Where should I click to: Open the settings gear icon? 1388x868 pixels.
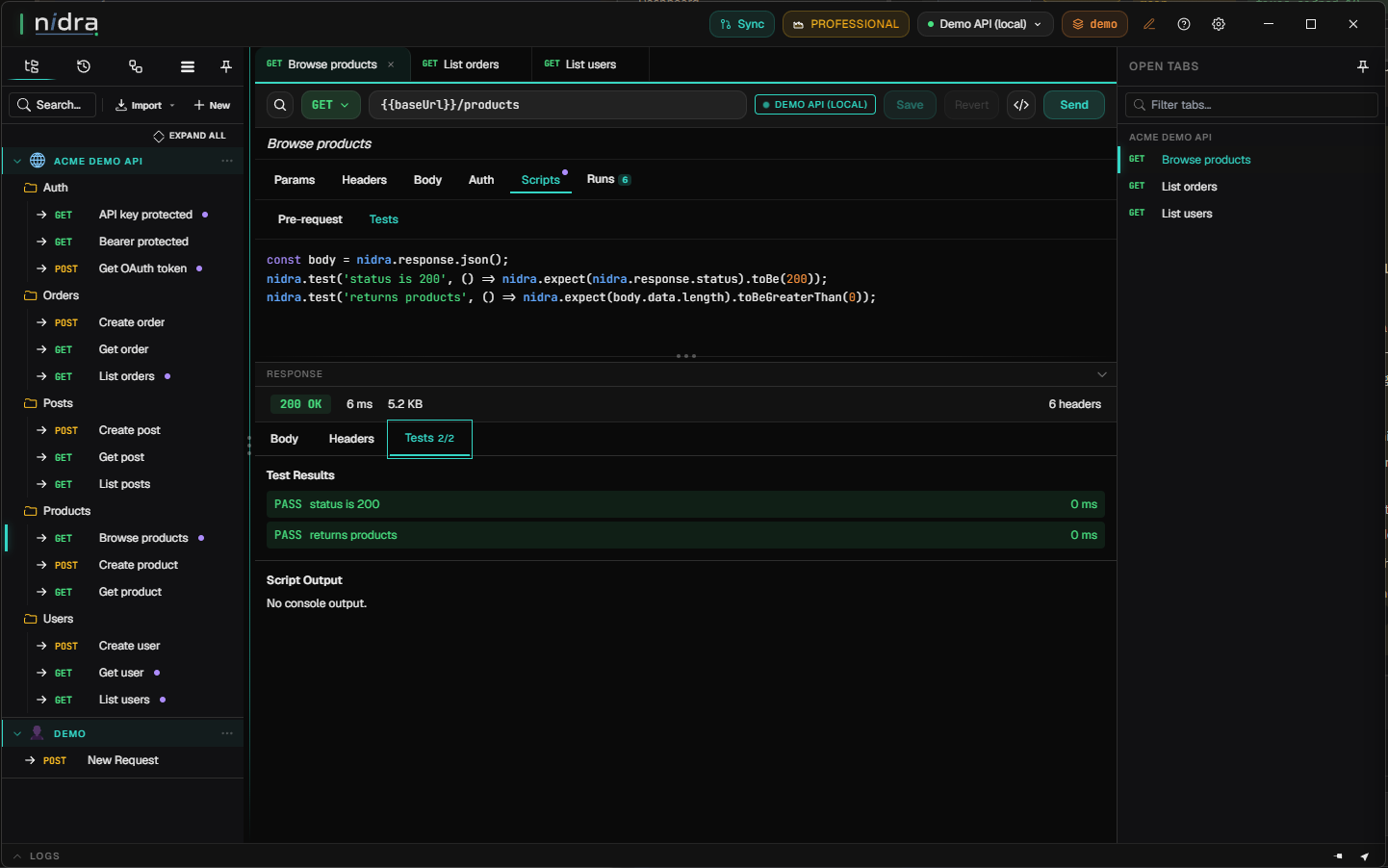(x=1219, y=24)
